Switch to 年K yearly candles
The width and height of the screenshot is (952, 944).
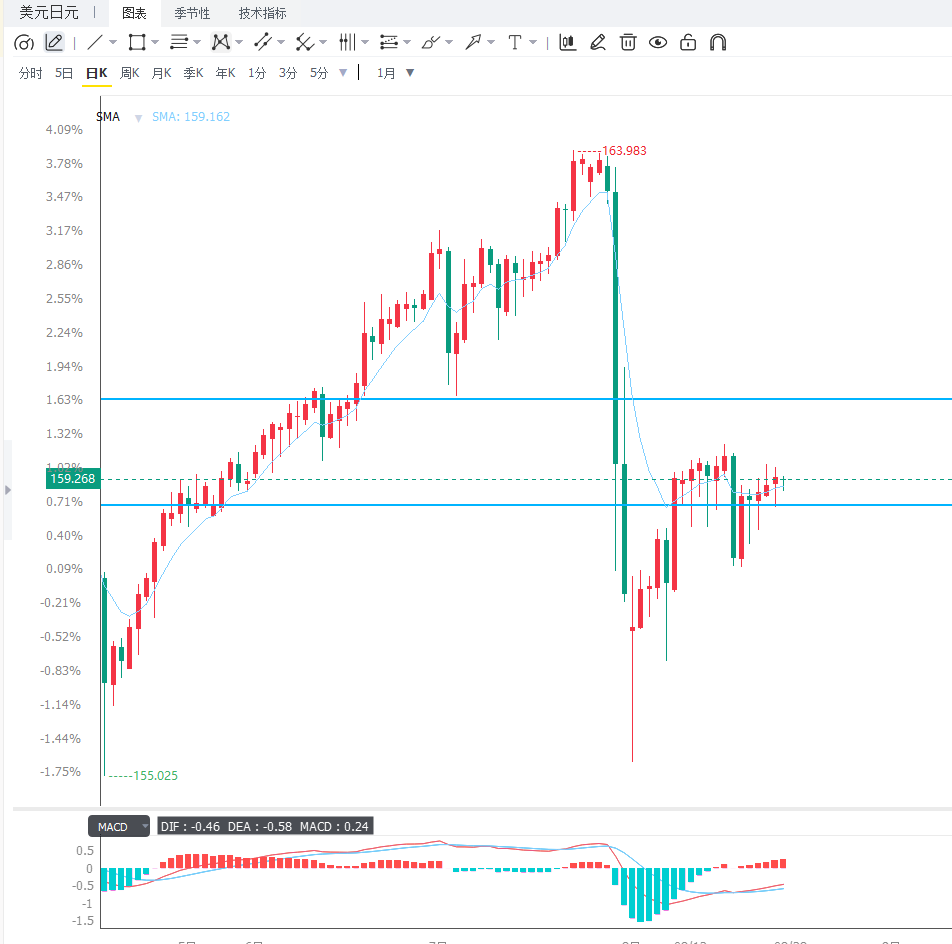coord(225,73)
